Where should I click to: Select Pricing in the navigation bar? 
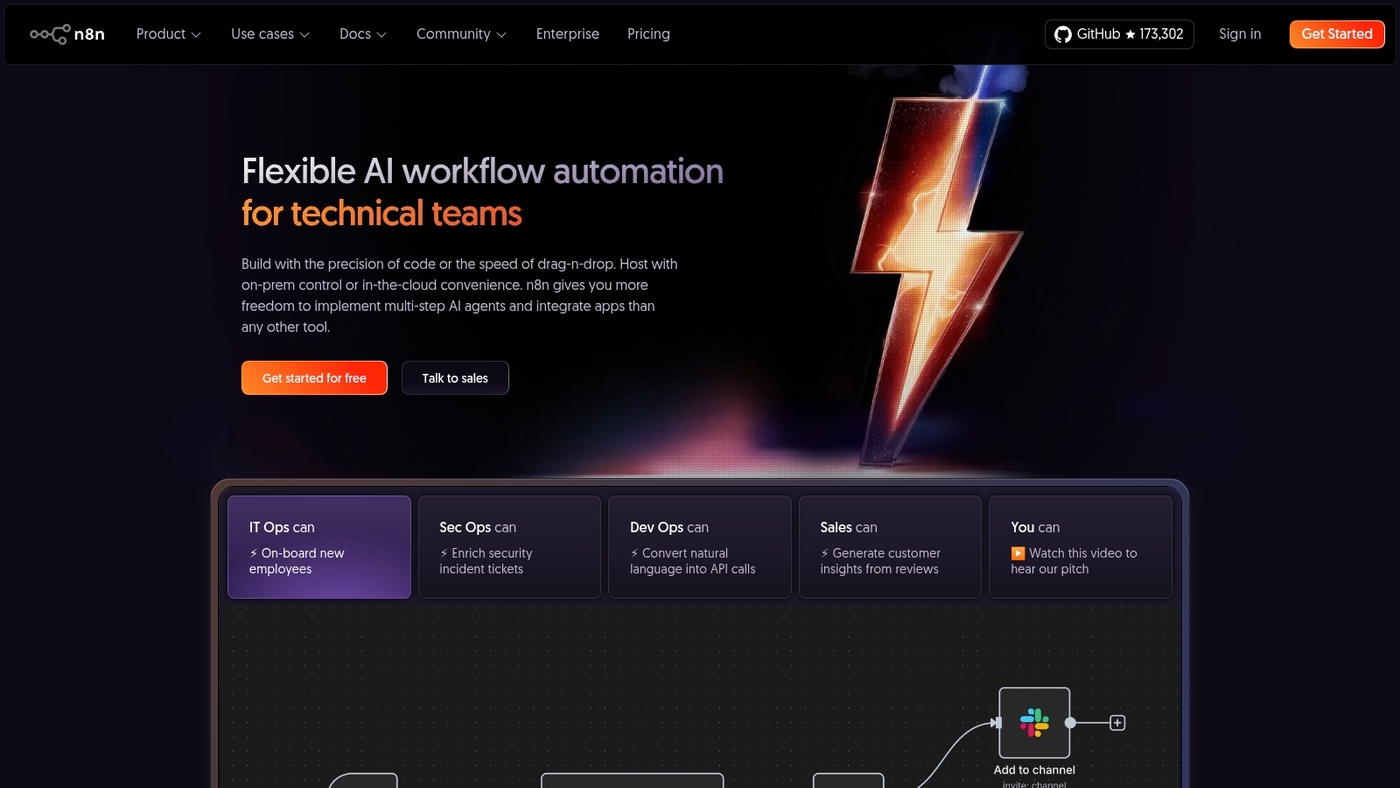click(648, 33)
